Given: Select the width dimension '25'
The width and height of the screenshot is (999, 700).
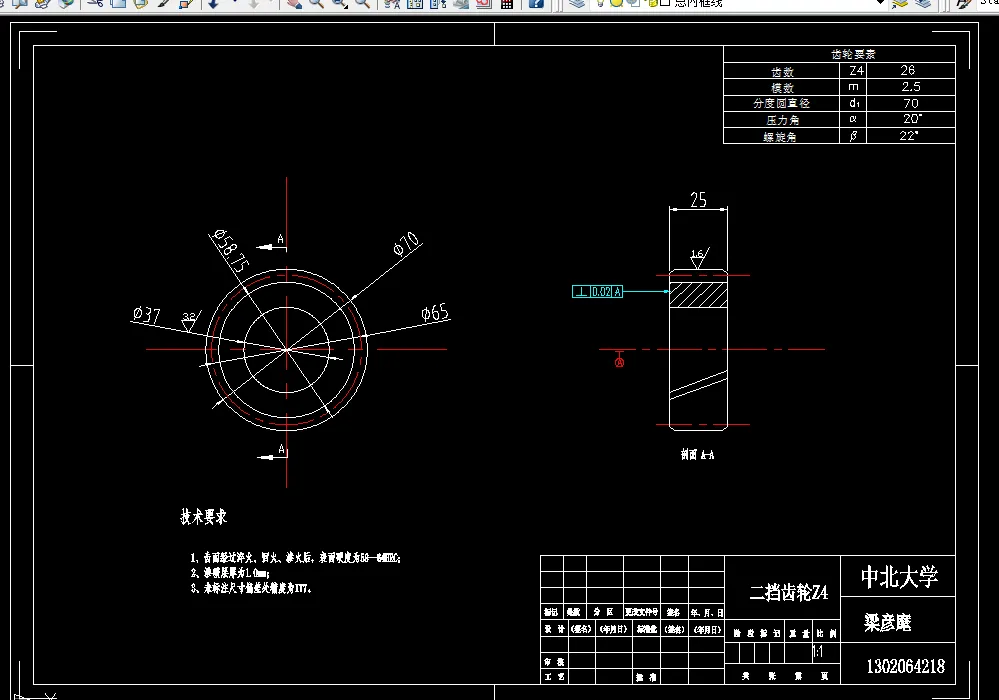Looking at the screenshot, I should click(x=698, y=200).
